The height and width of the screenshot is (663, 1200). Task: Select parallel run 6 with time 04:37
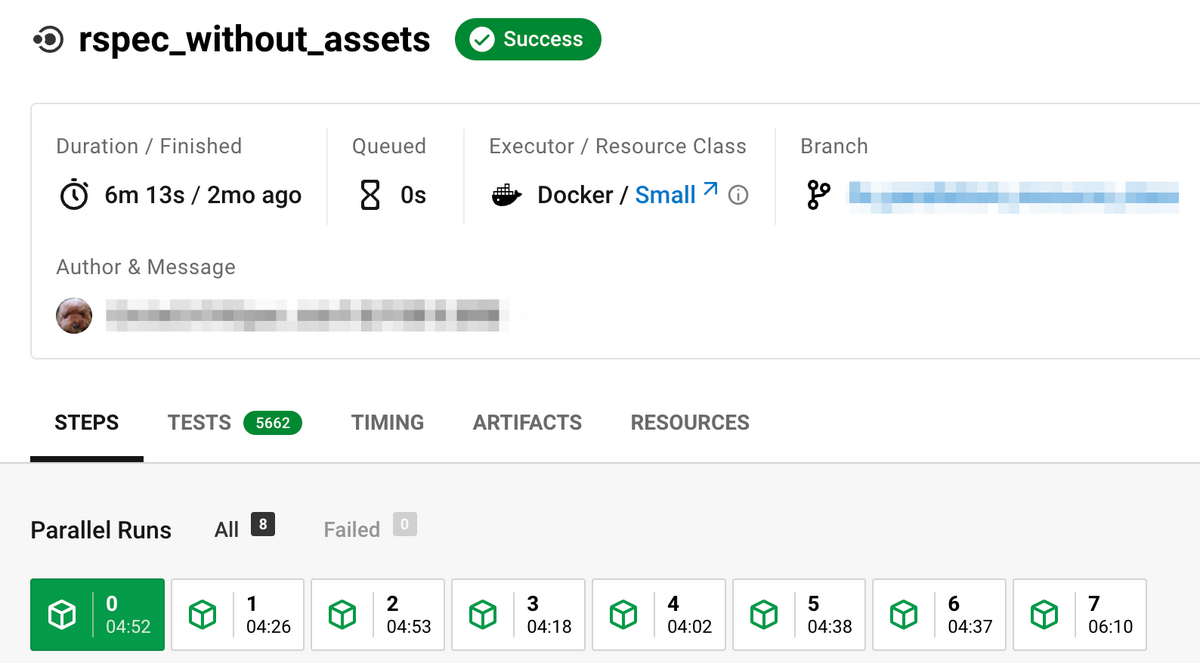tap(939, 614)
